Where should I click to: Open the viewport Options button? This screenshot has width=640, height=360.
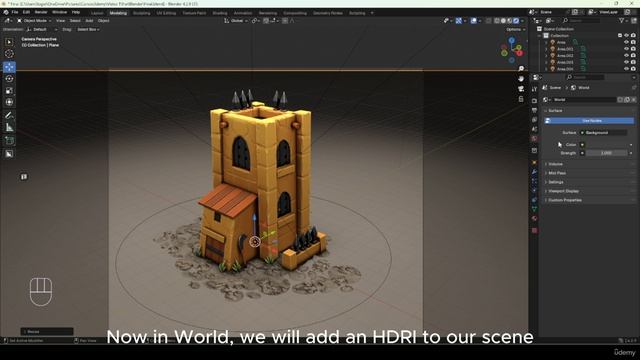pos(516,29)
